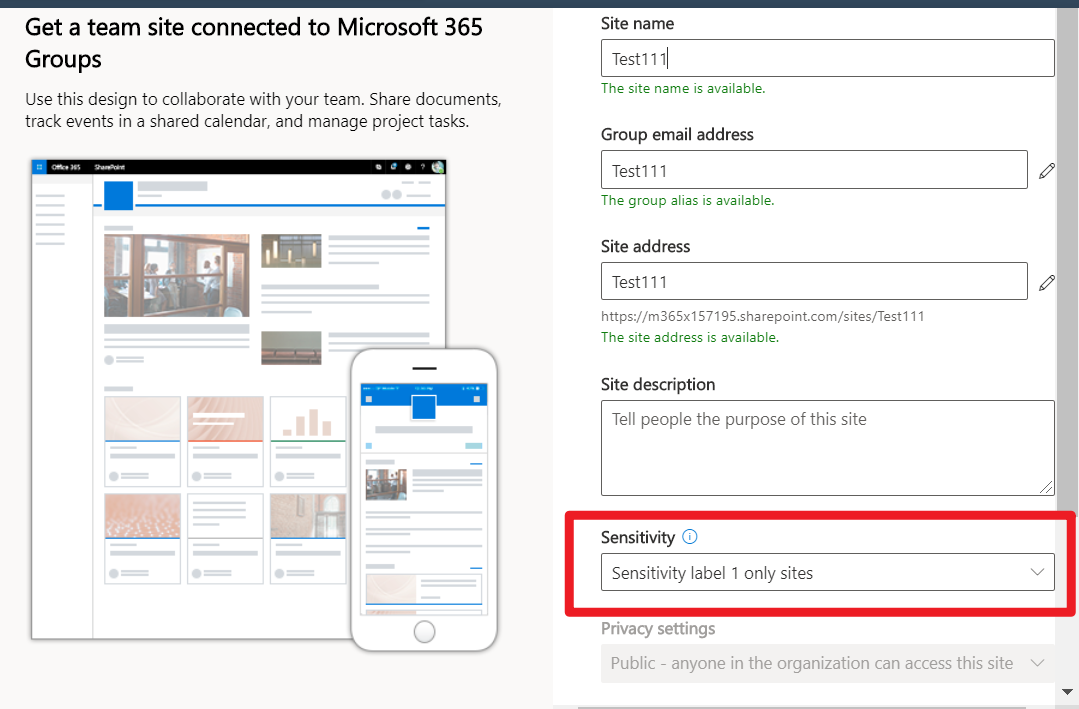
Task: Click the Site description text area
Action: pos(827,448)
